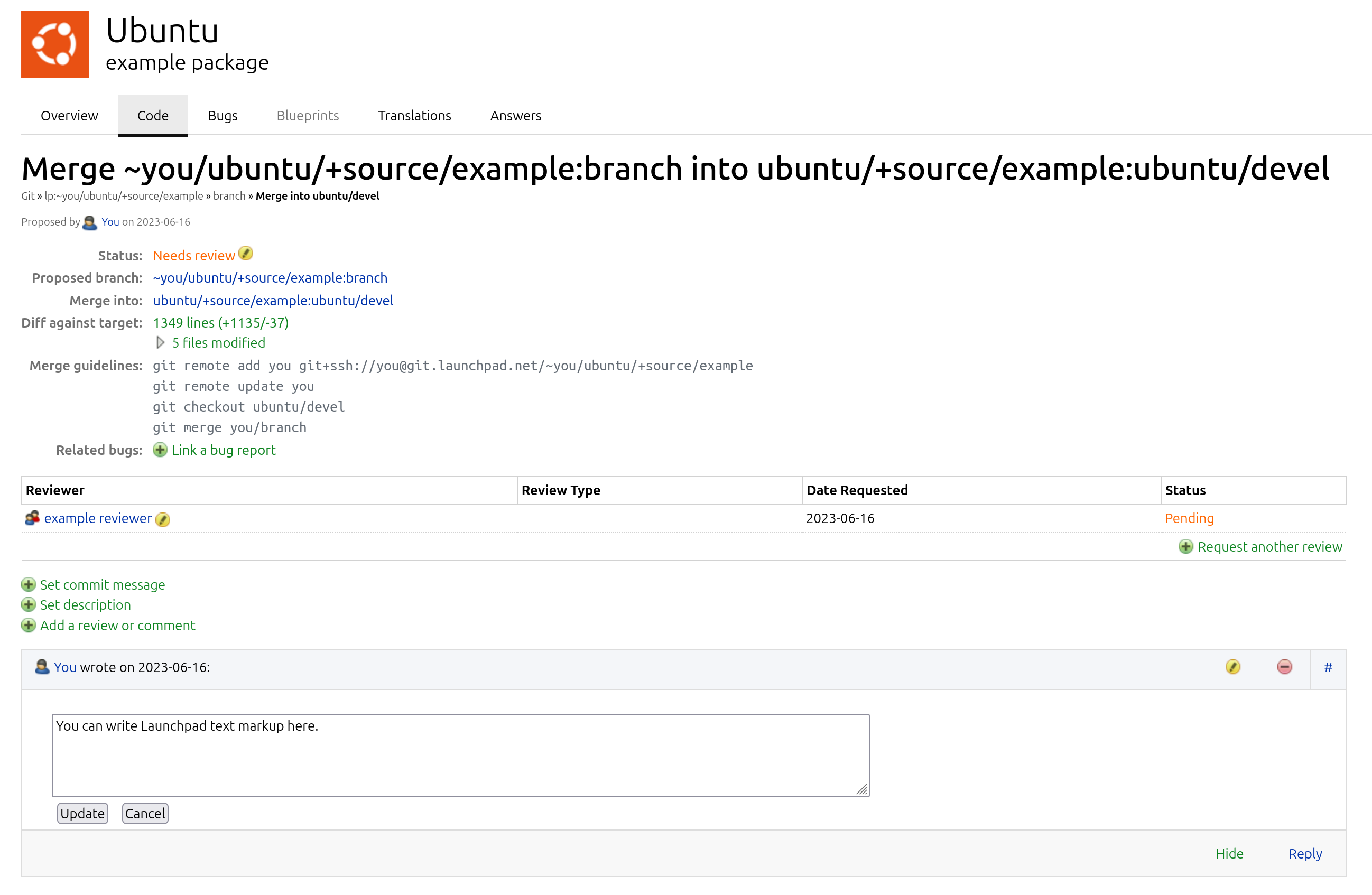Click the green plus beside Link a bug report
1372x895 pixels.
click(x=160, y=450)
